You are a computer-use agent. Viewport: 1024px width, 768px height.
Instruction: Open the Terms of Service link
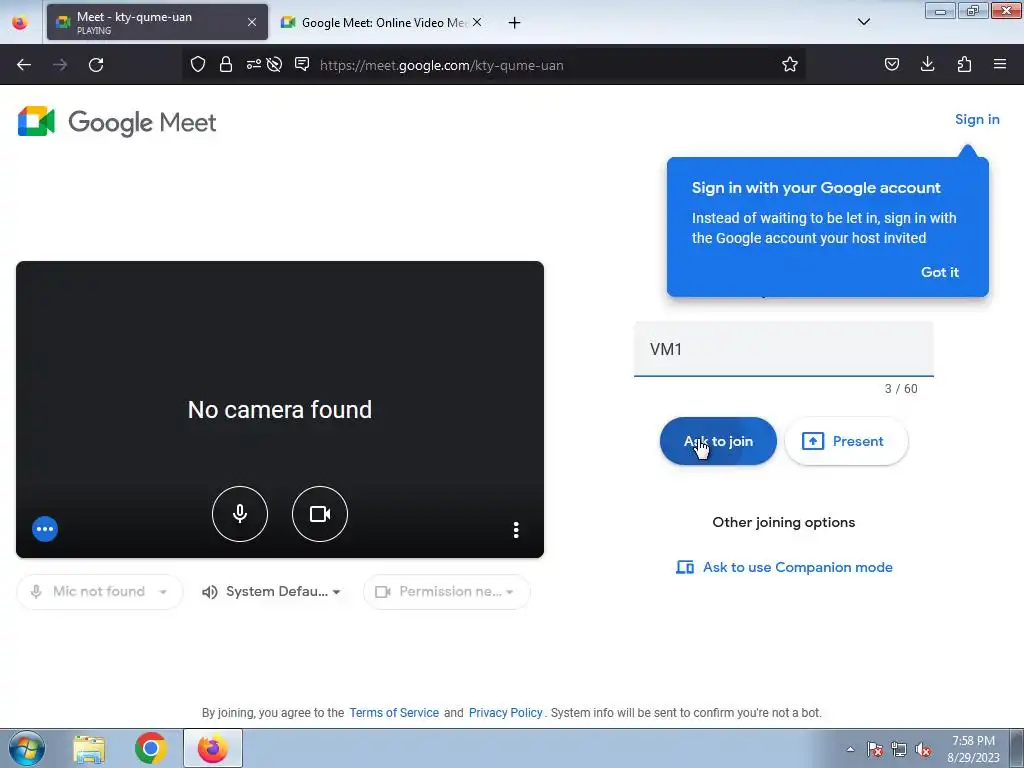tap(394, 712)
